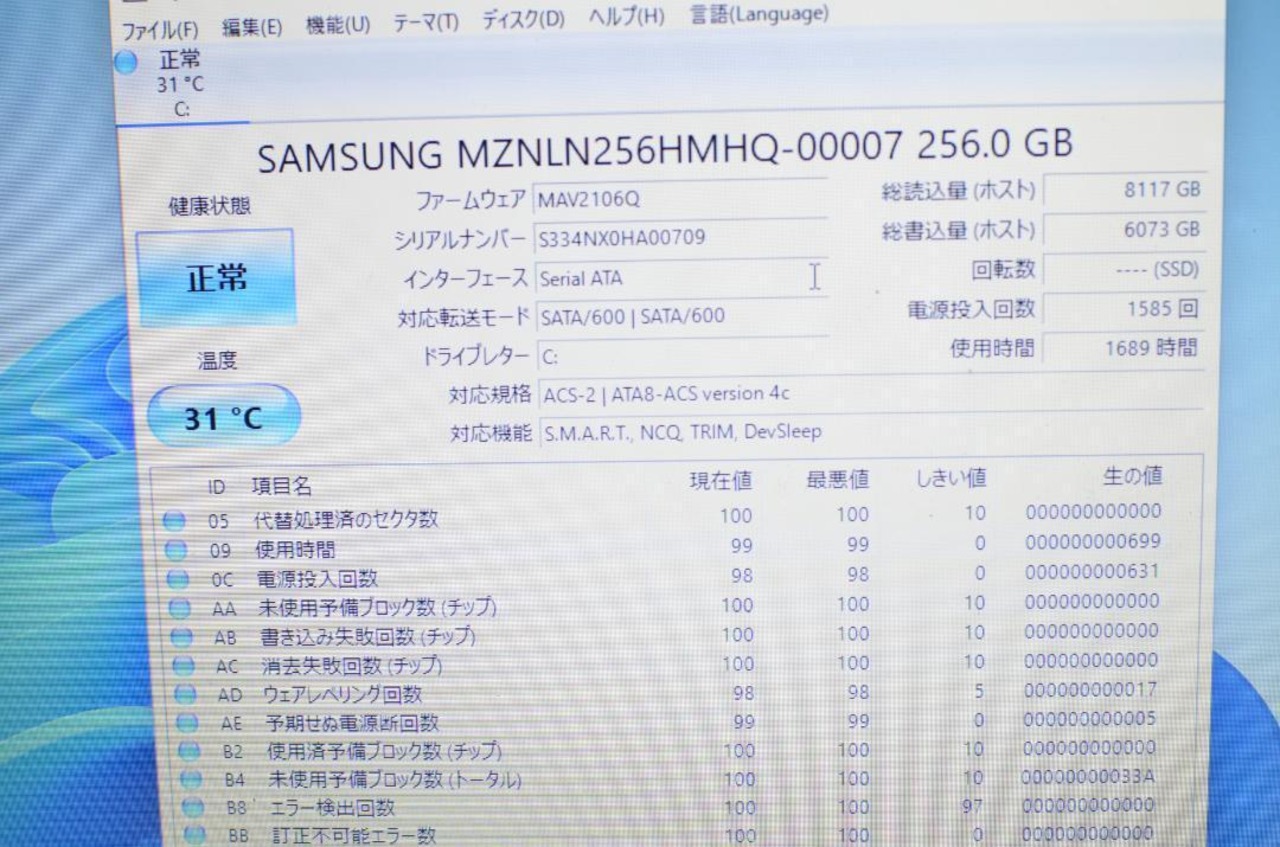The height and width of the screenshot is (847, 1280).
Task: Click raw value 000000000699
Action: 1093,541
